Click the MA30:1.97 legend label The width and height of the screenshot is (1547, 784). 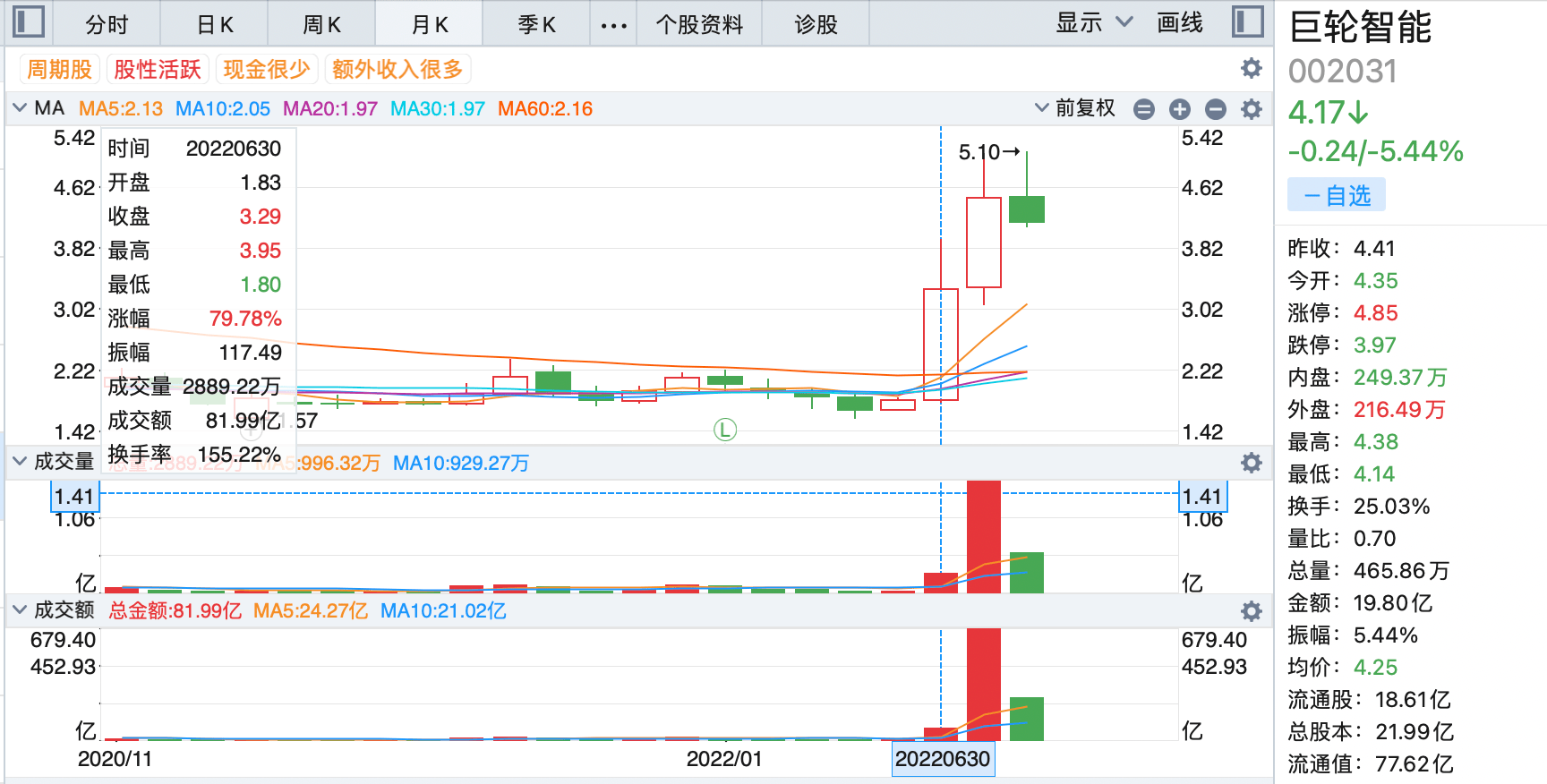(438, 109)
